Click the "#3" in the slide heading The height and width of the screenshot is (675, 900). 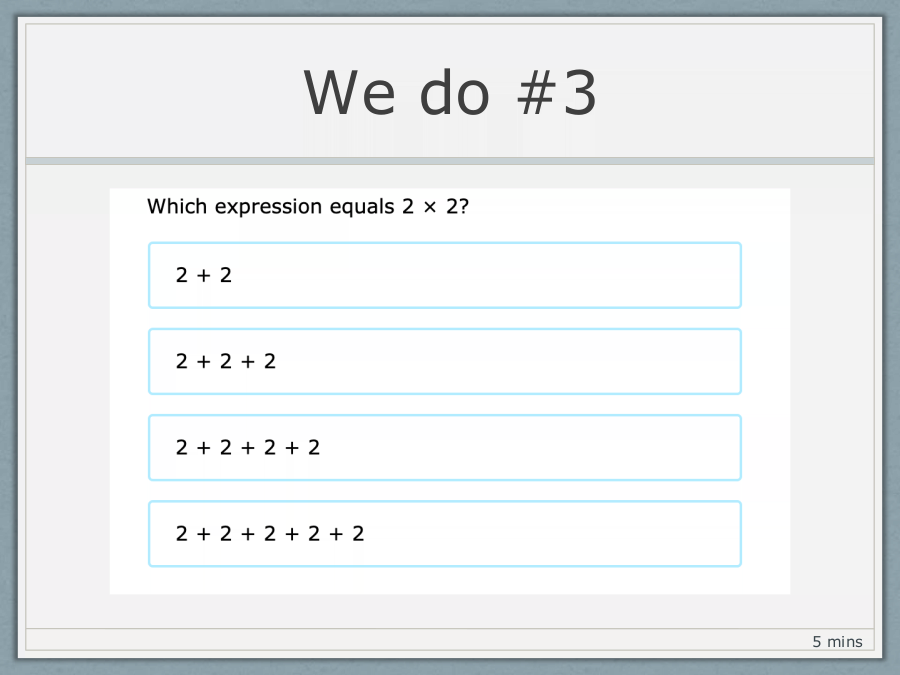557,92
